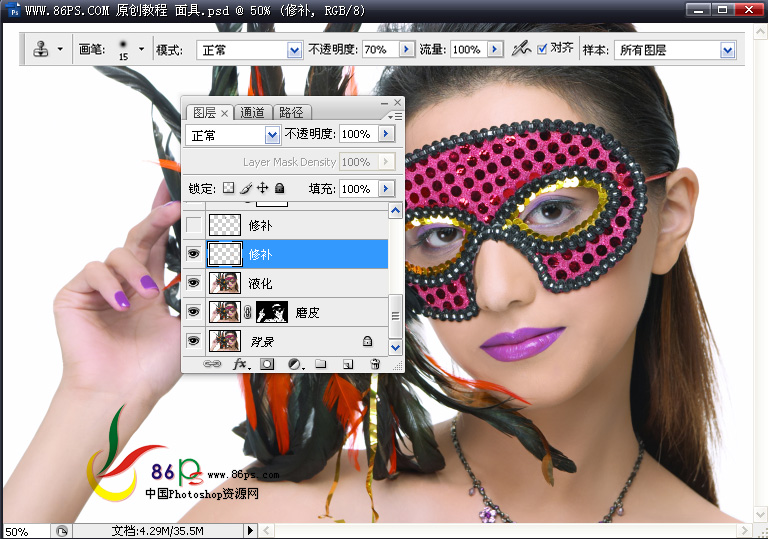Viewport: 768px width, 539px height.
Task: Show the hidden 修补 layer
Action: (194, 225)
